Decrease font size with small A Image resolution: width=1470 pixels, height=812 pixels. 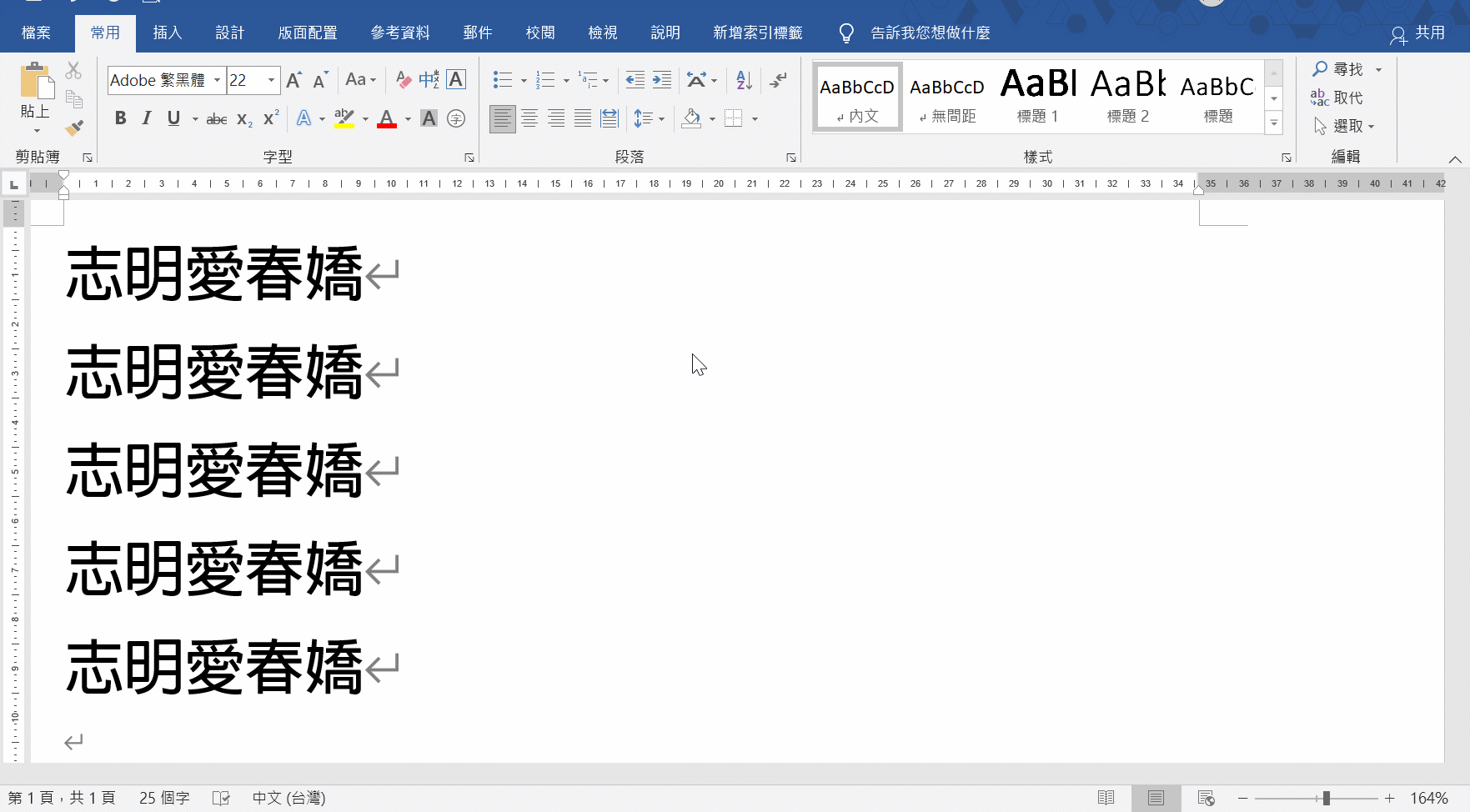[320, 80]
